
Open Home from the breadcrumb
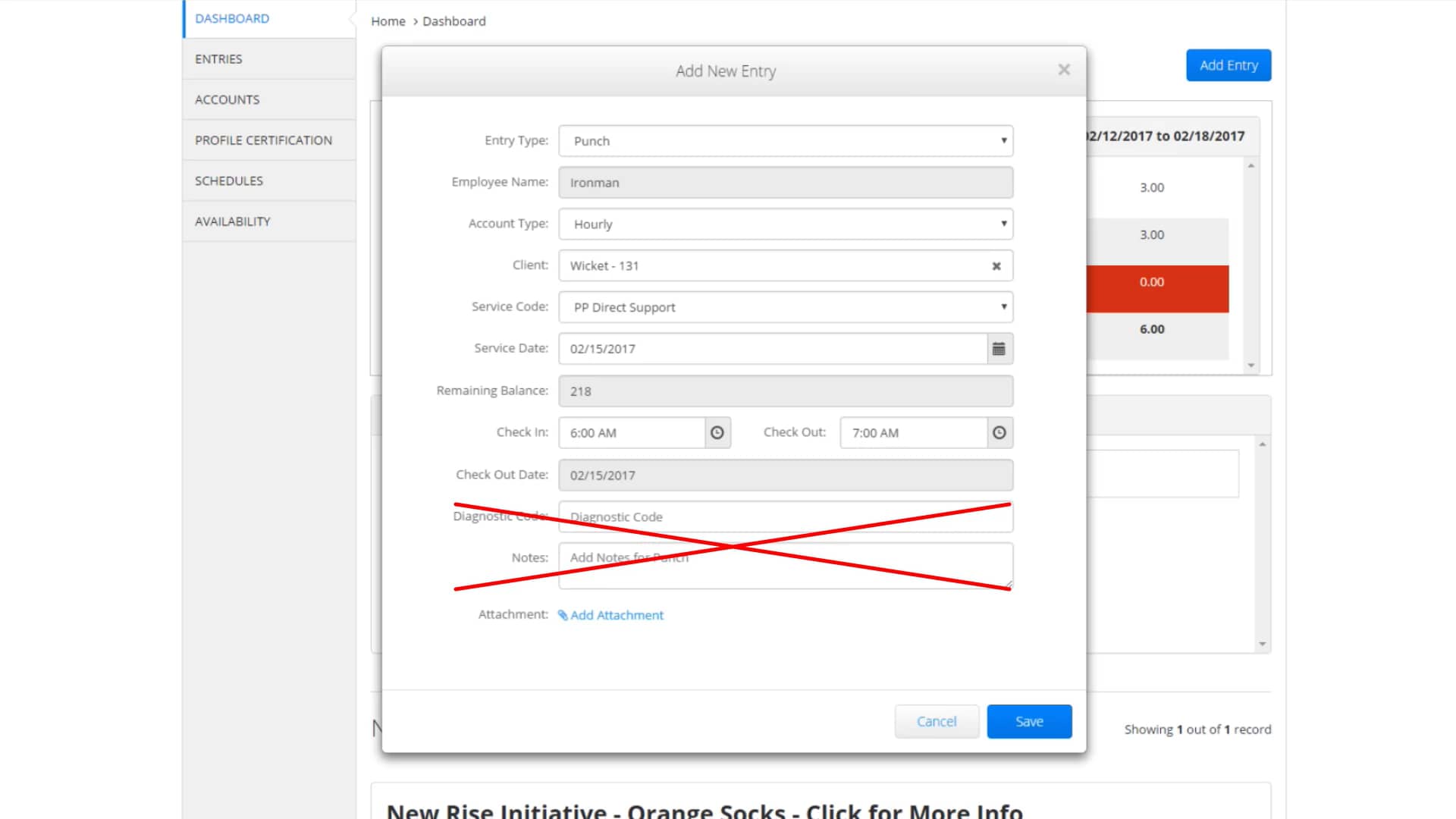[x=388, y=21]
